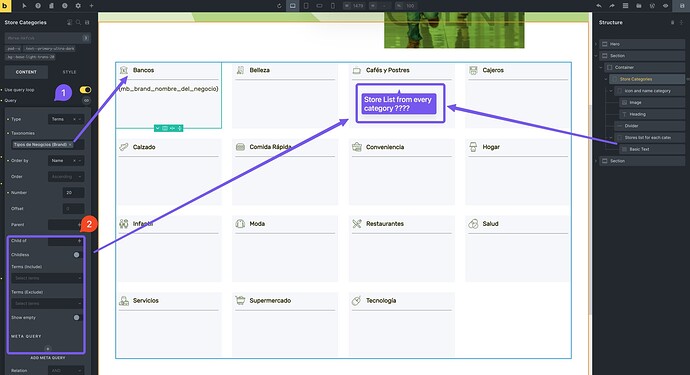The width and height of the screenshot is (690, 375).
Task: Select the Image element in structure
Action: pos(652,103)
